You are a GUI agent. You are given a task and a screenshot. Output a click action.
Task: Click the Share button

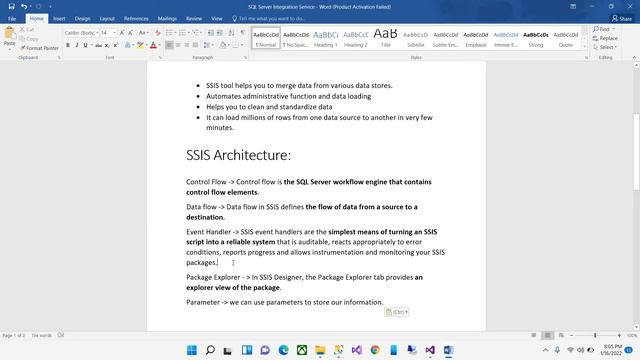(x=621, y=18)
